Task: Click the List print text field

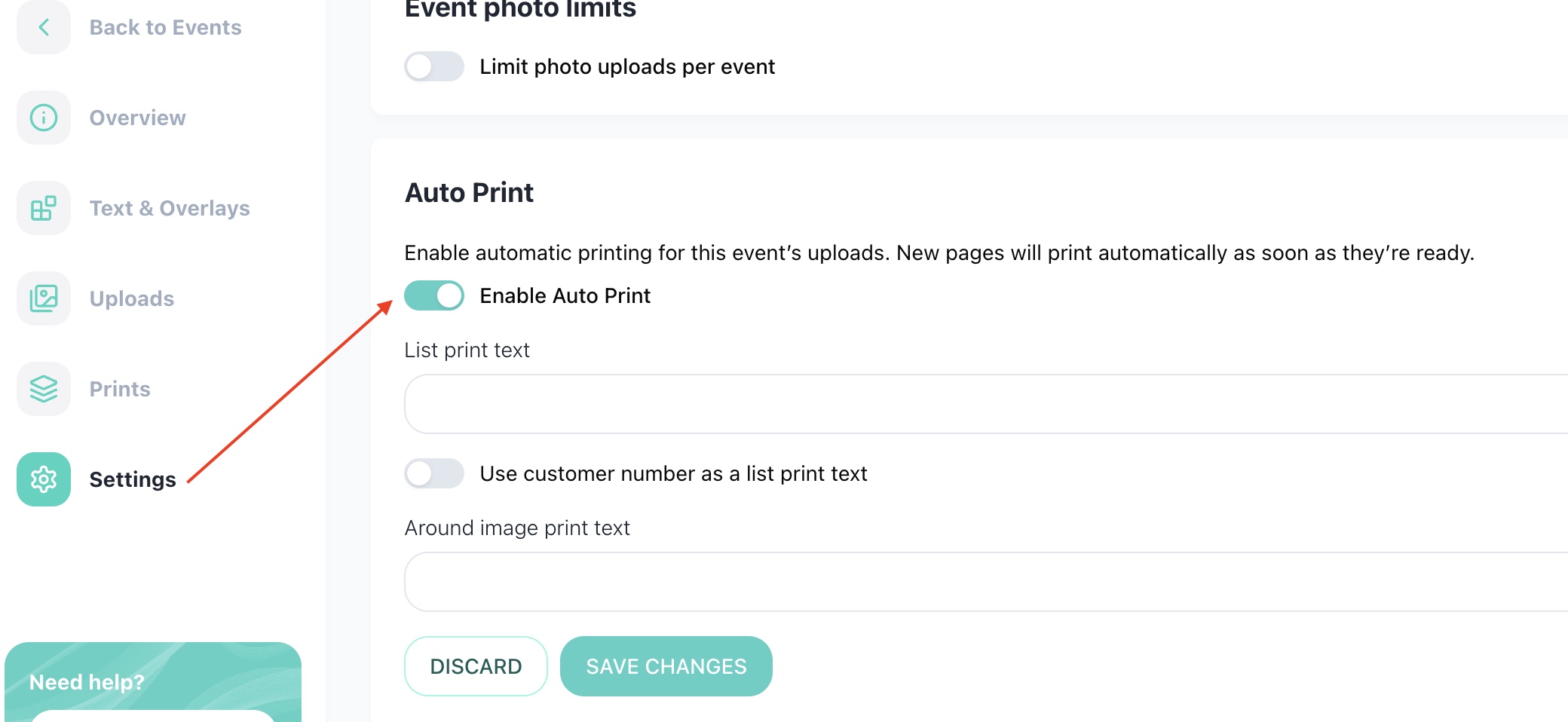Action: [980, 404]
